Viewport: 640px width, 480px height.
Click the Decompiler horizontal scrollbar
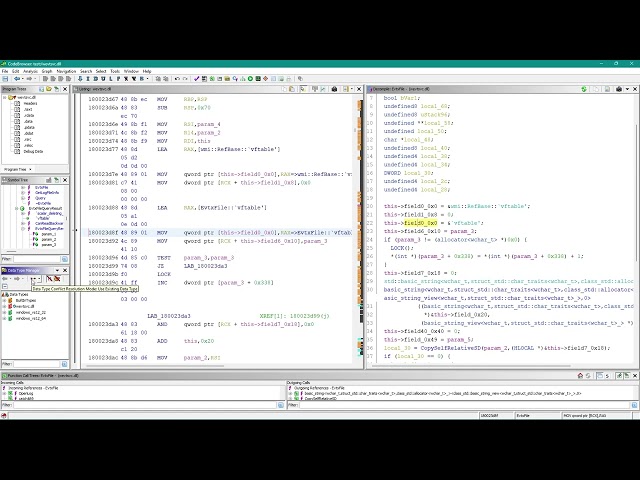(x=469, y=366)
